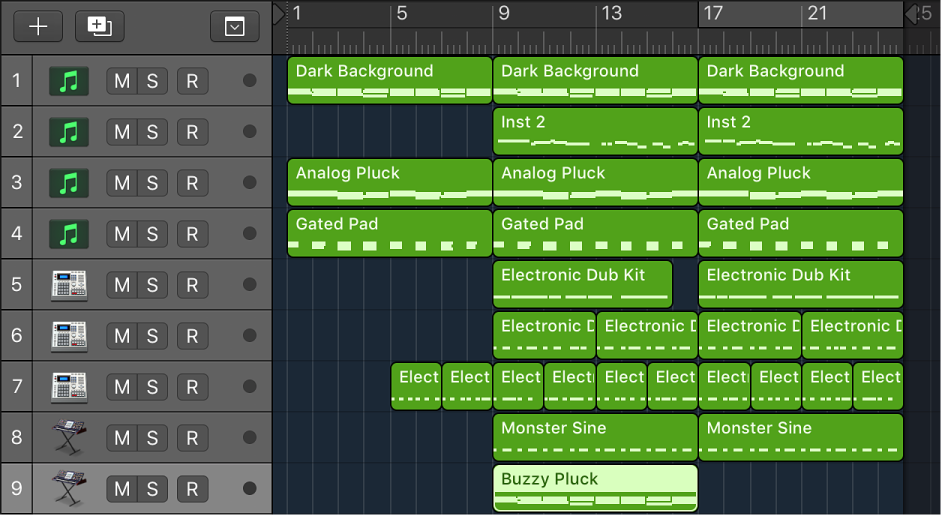
Task: Record-enable track 9
Action: [192, 490]
